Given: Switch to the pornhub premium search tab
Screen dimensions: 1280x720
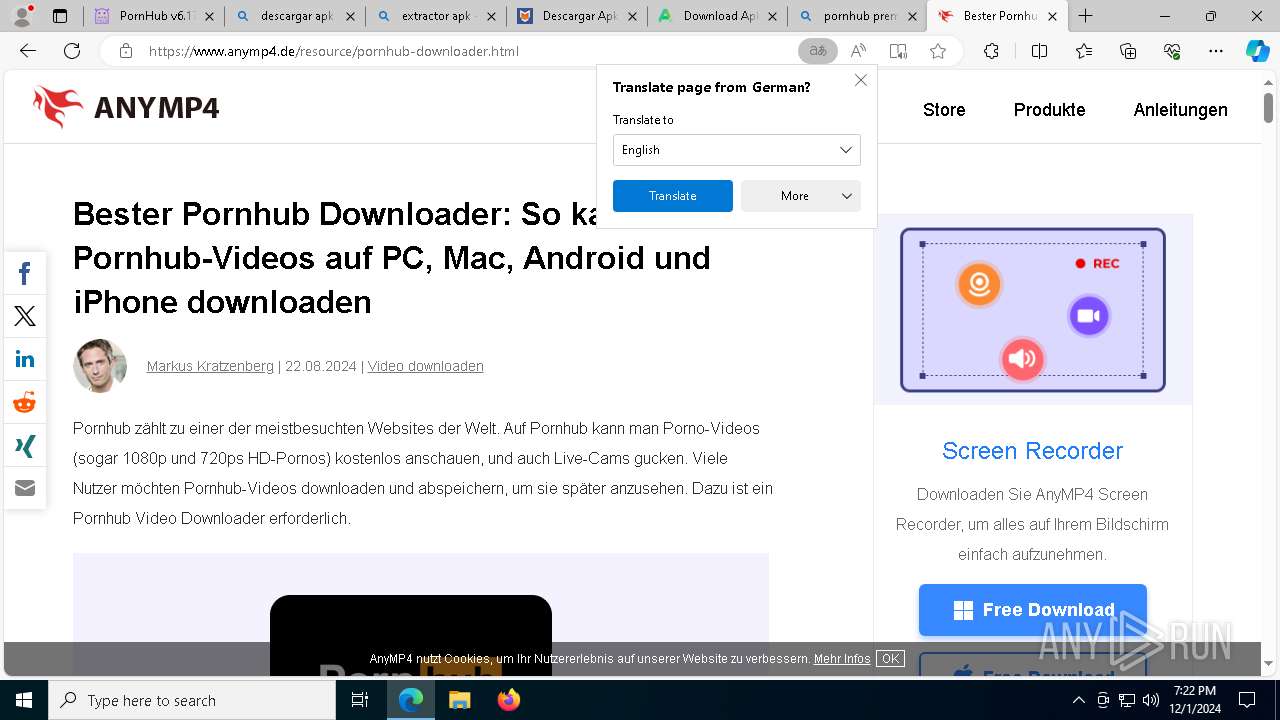Looking at the screenshot, I should [x=857, y=16].
